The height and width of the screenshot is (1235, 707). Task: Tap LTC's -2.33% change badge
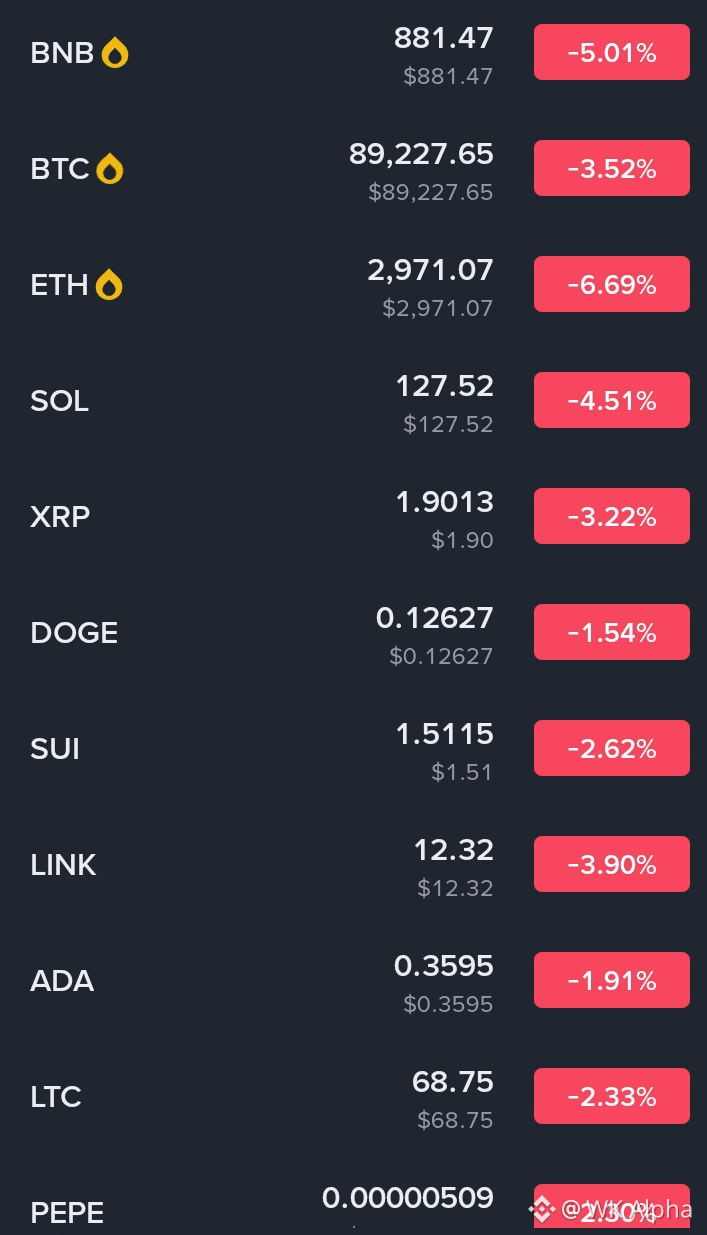pyautogui.click(x=611, y=1096)
